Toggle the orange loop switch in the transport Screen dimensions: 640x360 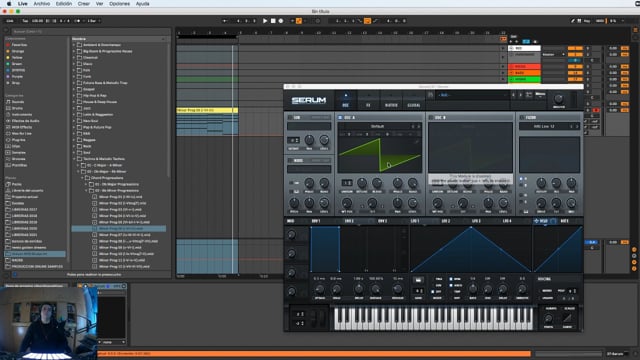367,21
